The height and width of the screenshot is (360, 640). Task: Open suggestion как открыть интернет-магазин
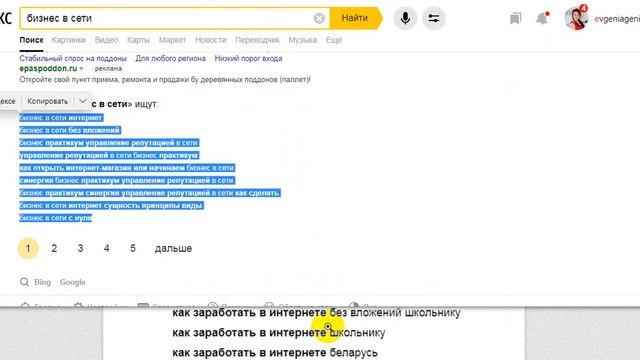(x=127, y=168)
